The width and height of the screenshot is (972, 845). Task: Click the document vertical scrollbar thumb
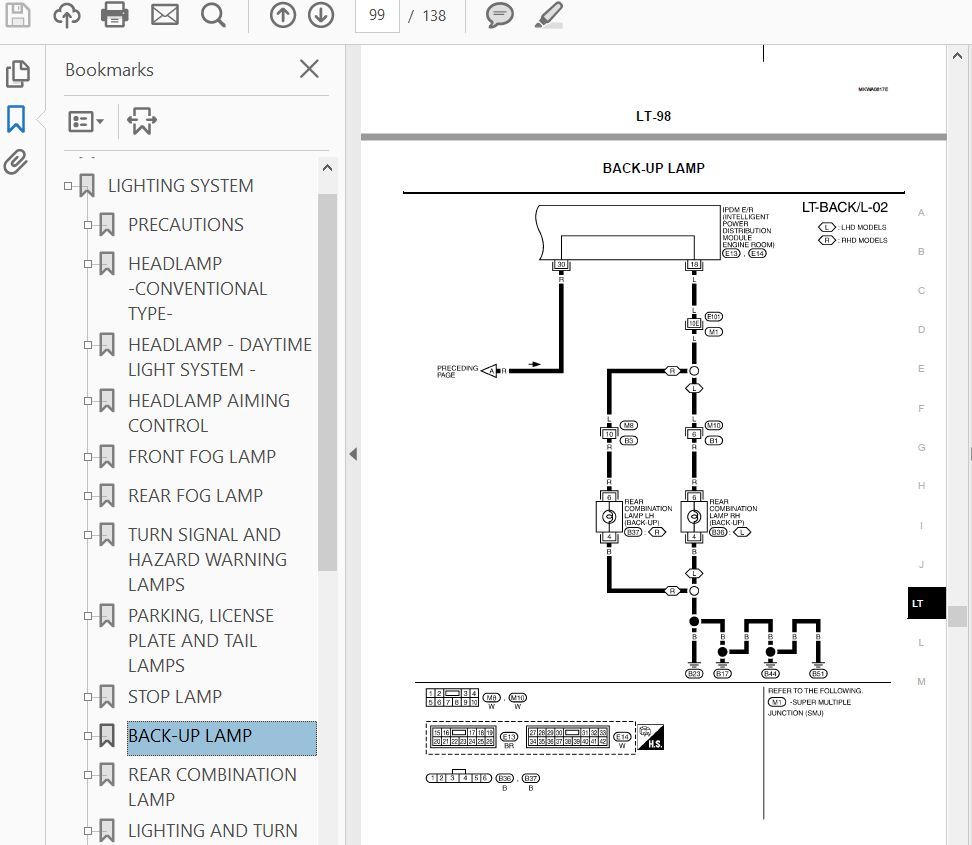[957, 617]
